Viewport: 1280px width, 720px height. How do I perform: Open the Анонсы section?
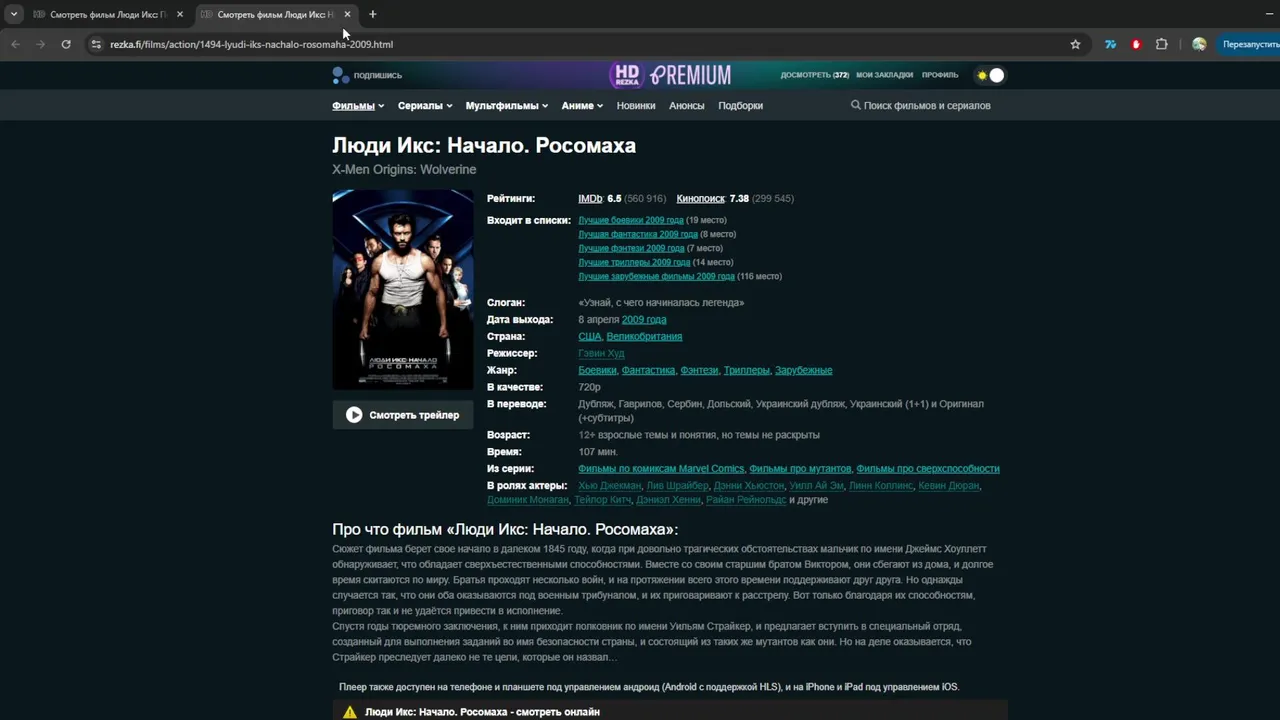coord(687,106)
